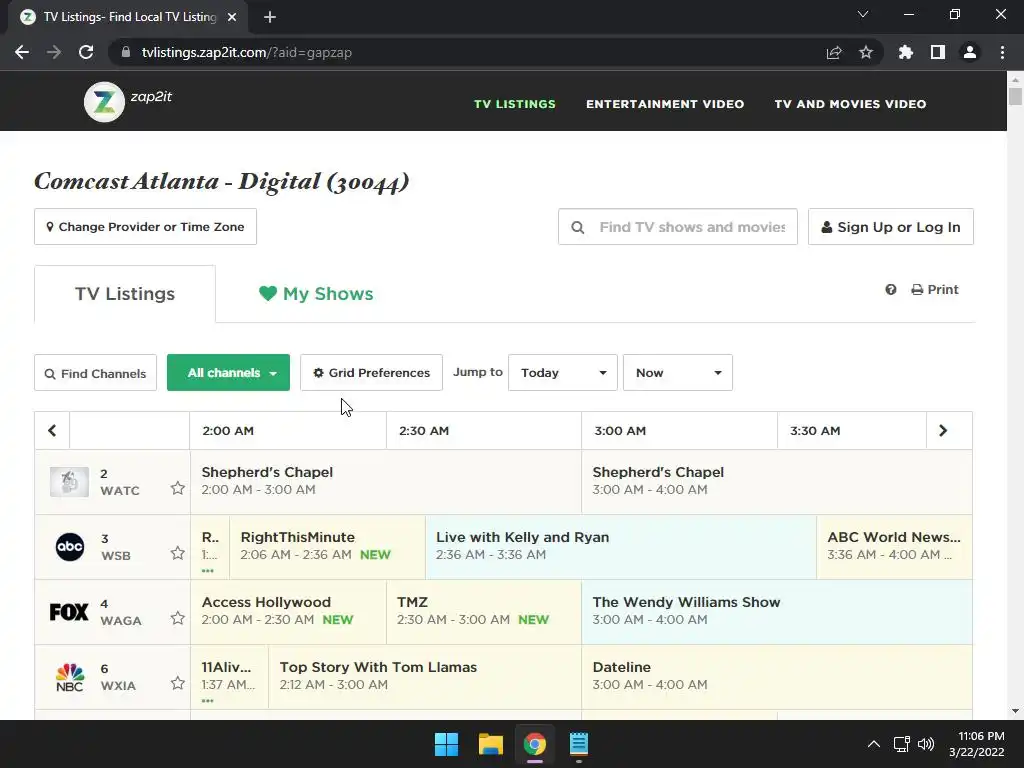Switch to My Shows tab
1024x768 pixels.
pos(316,294)
